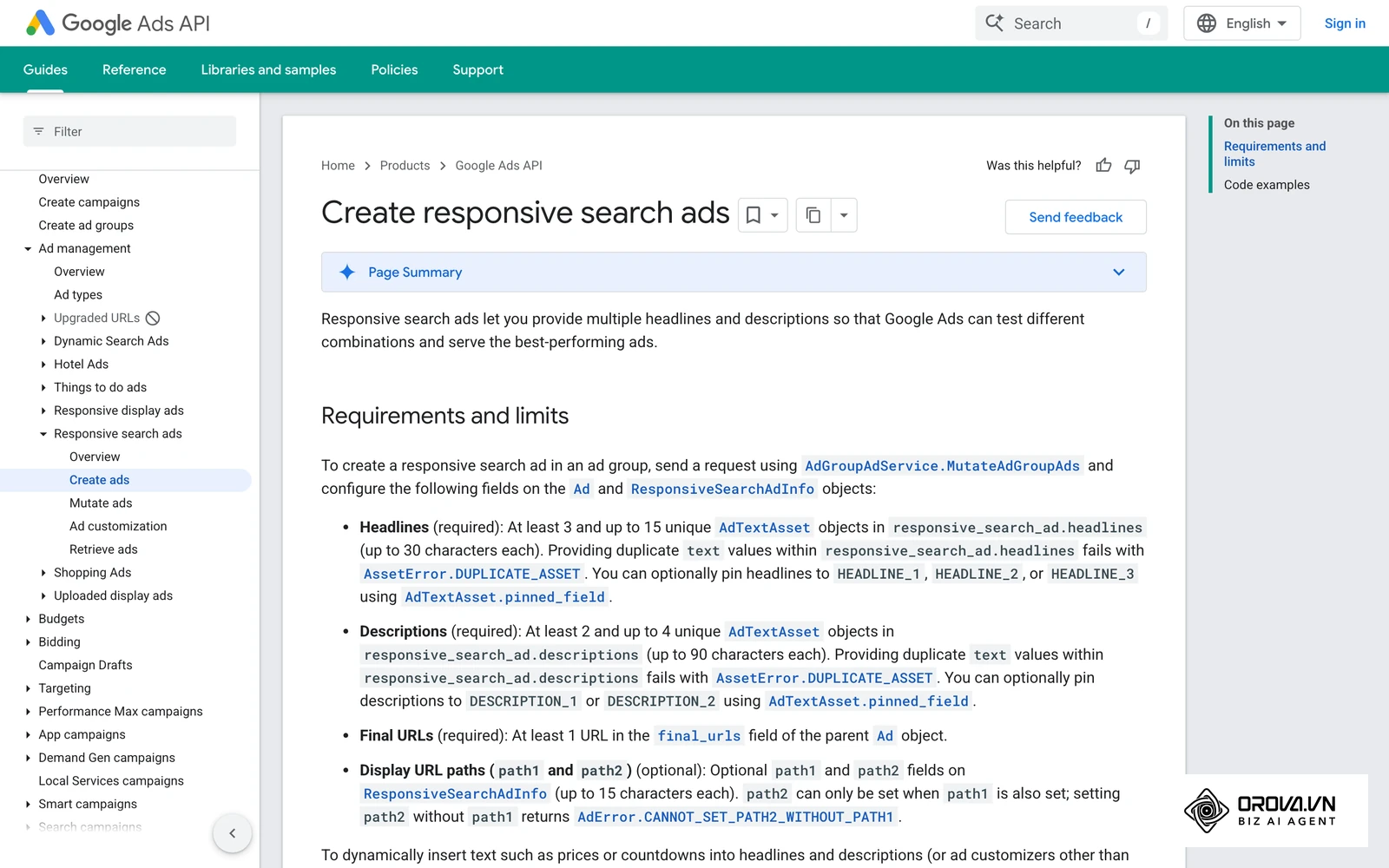Click the thumbs up helpful icon
The image size is (1389, 868).
tap(1103, 165)
